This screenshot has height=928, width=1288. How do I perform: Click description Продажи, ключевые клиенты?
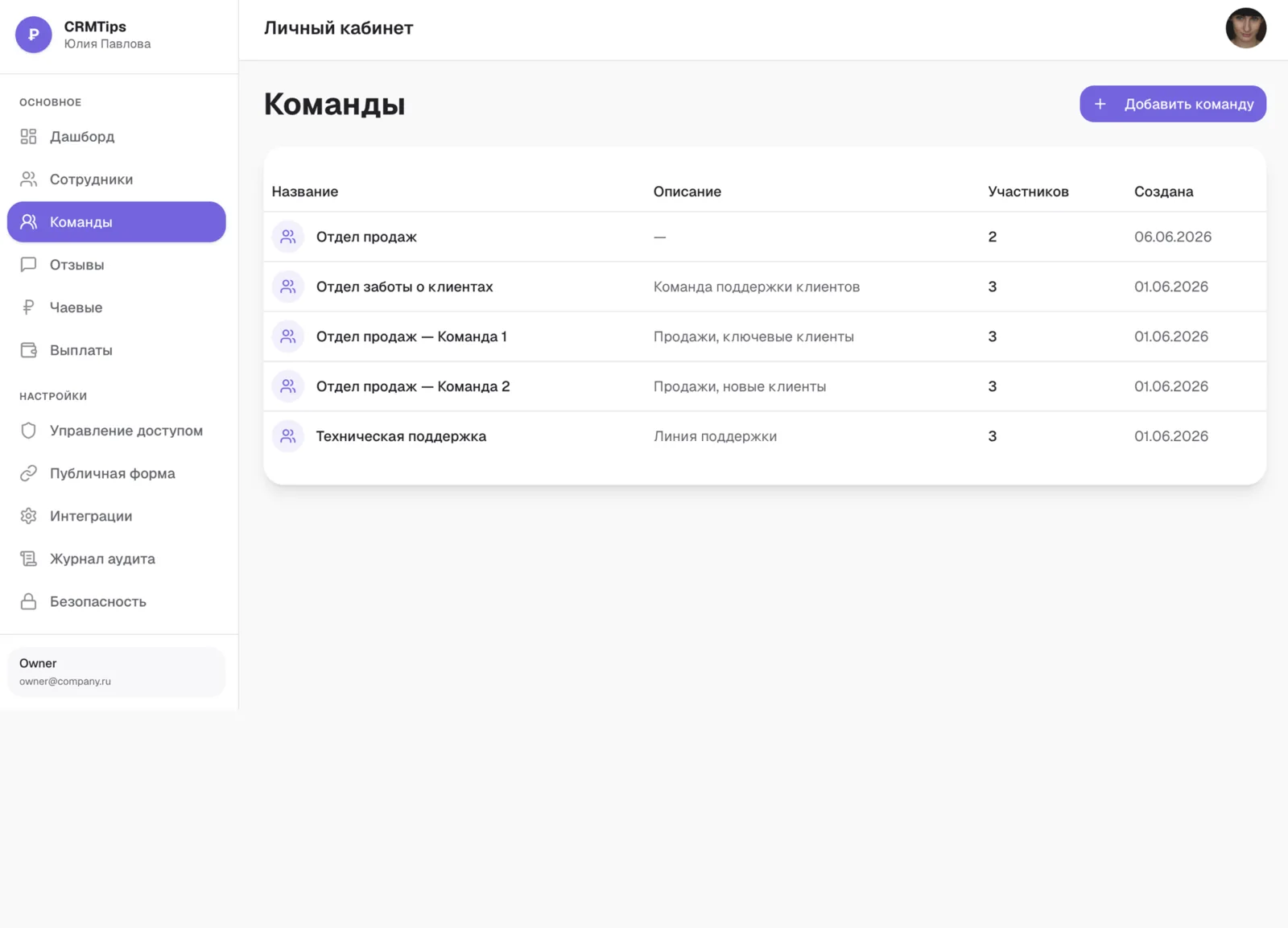(753, 336)
